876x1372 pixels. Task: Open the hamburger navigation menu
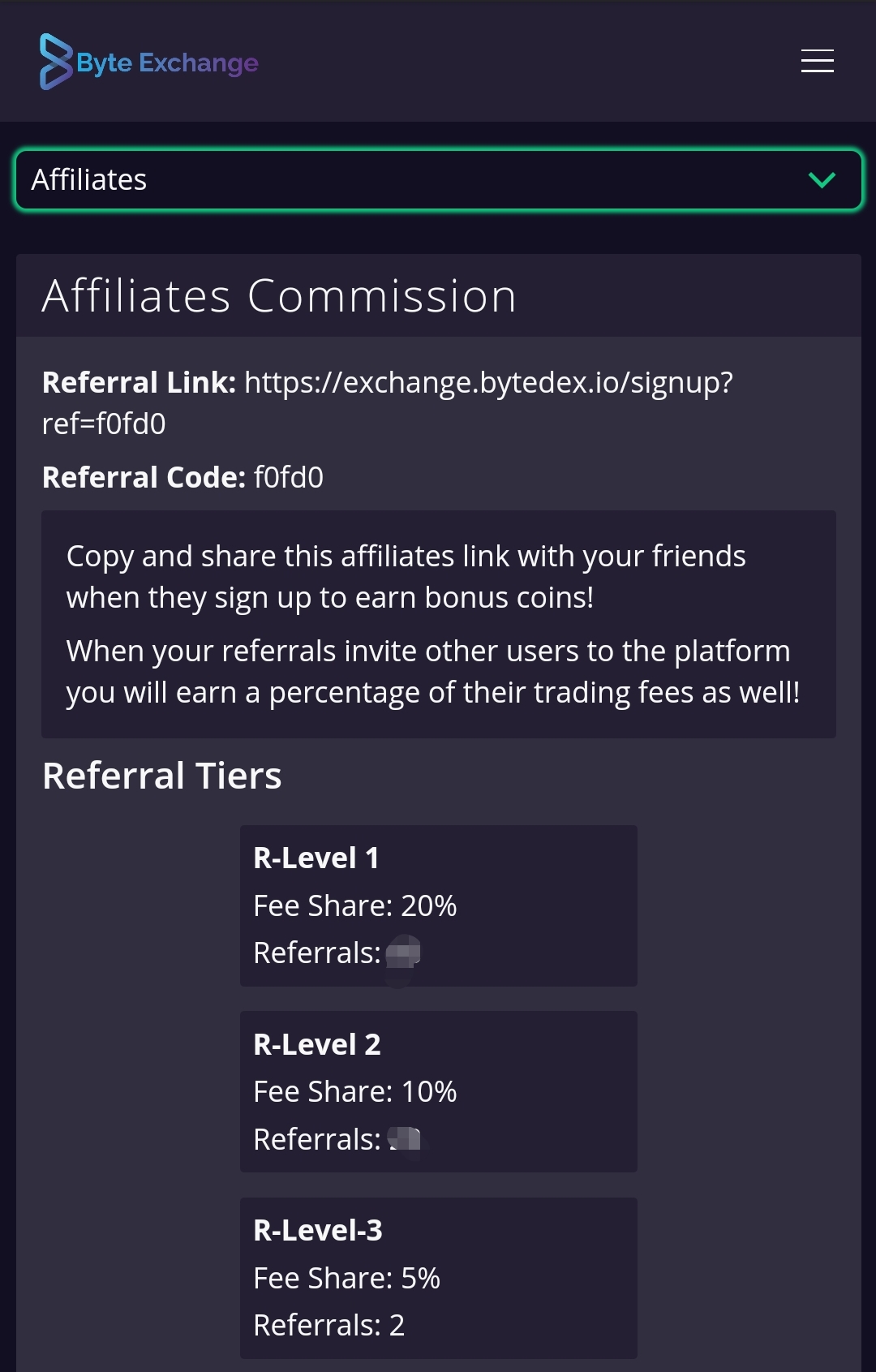coord(817,61)
